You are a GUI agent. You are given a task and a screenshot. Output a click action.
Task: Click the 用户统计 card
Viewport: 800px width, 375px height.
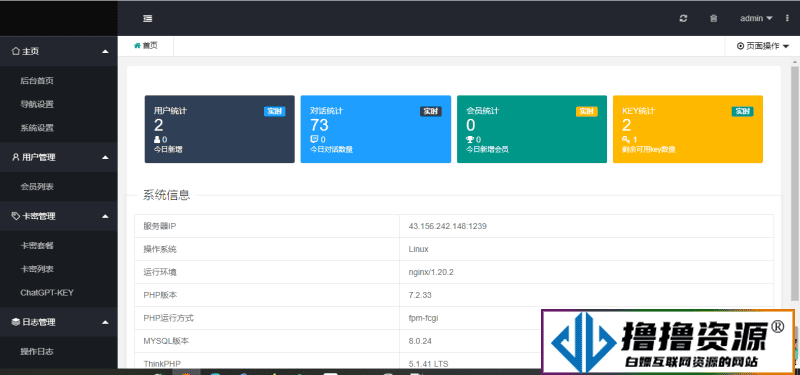pyautogui.click(x=219, y=129)
